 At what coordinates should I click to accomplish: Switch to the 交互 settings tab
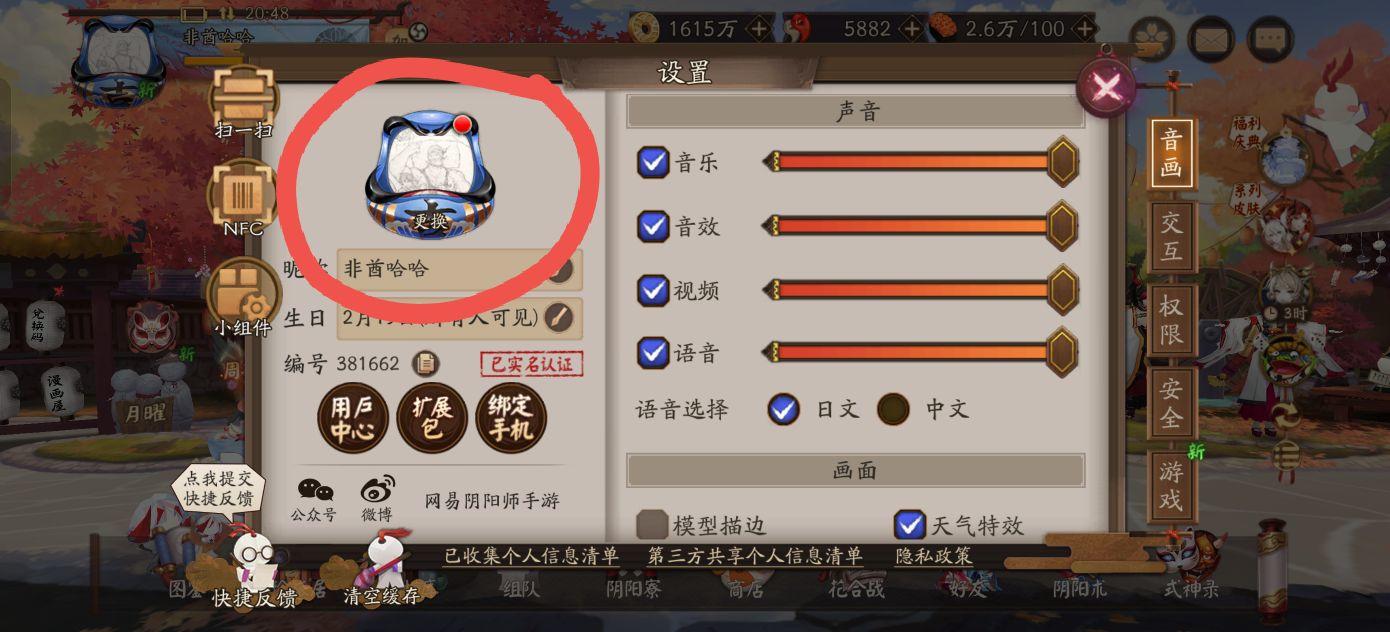[1171, 237]
